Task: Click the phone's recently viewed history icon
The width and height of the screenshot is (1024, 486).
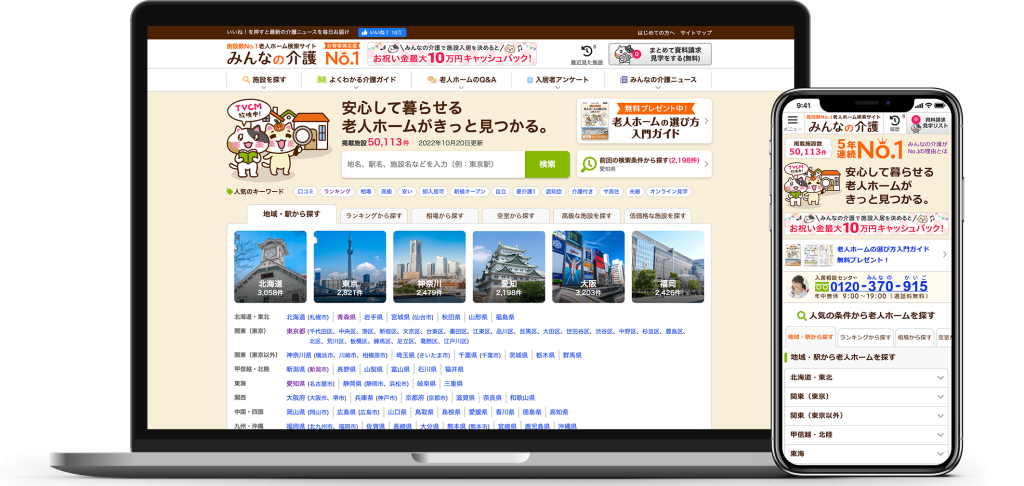Action: point(895,124)
